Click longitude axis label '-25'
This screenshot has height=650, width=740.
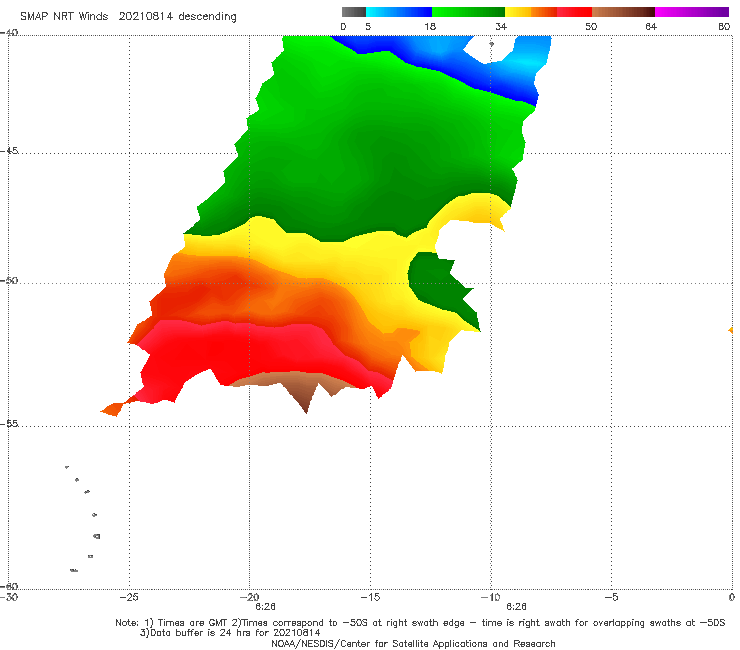coord(129,597)
